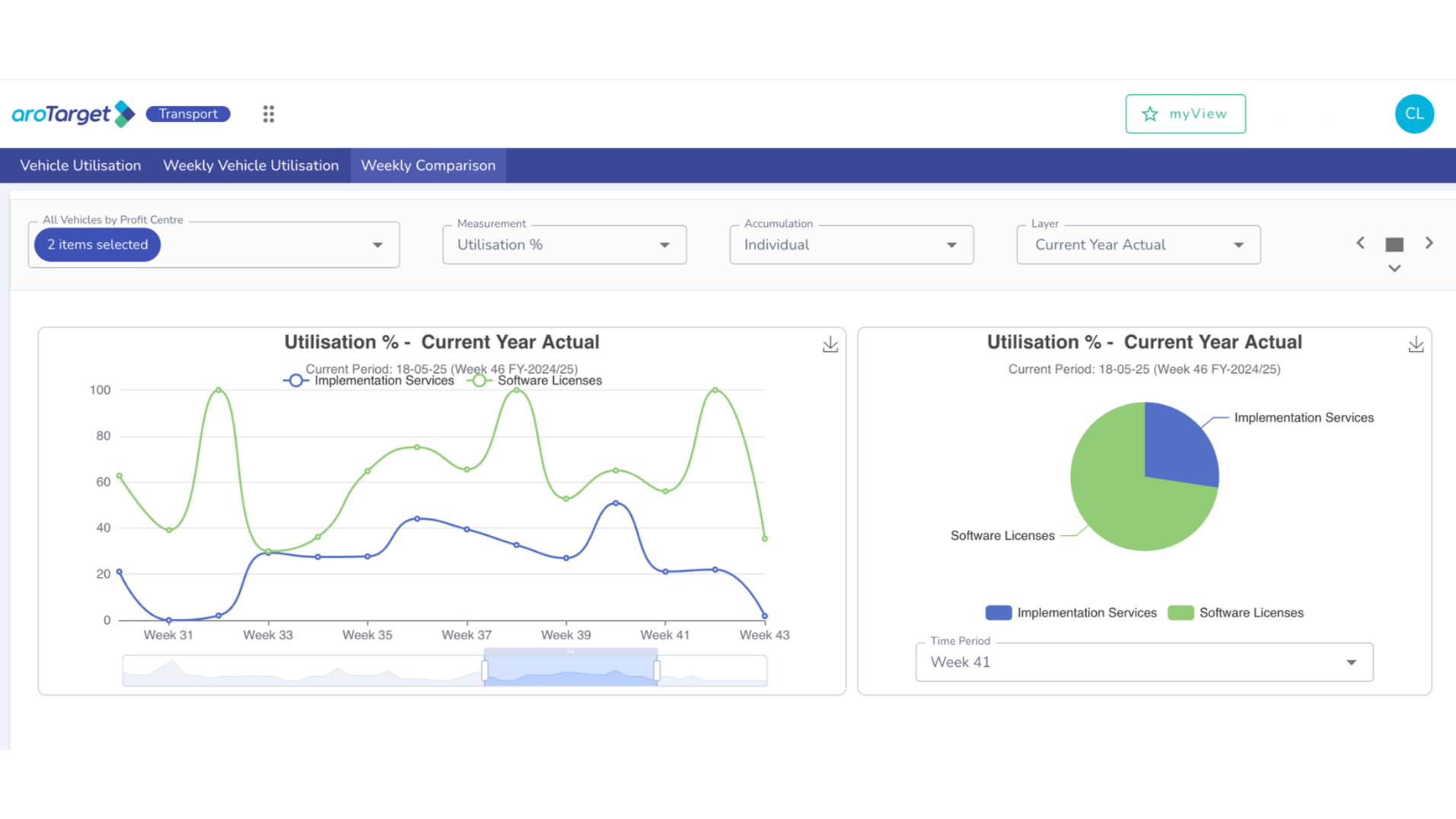Click the Implementation Services pie callout label
Screen dimensions: 1456x819
click(x=1304, y=418)
